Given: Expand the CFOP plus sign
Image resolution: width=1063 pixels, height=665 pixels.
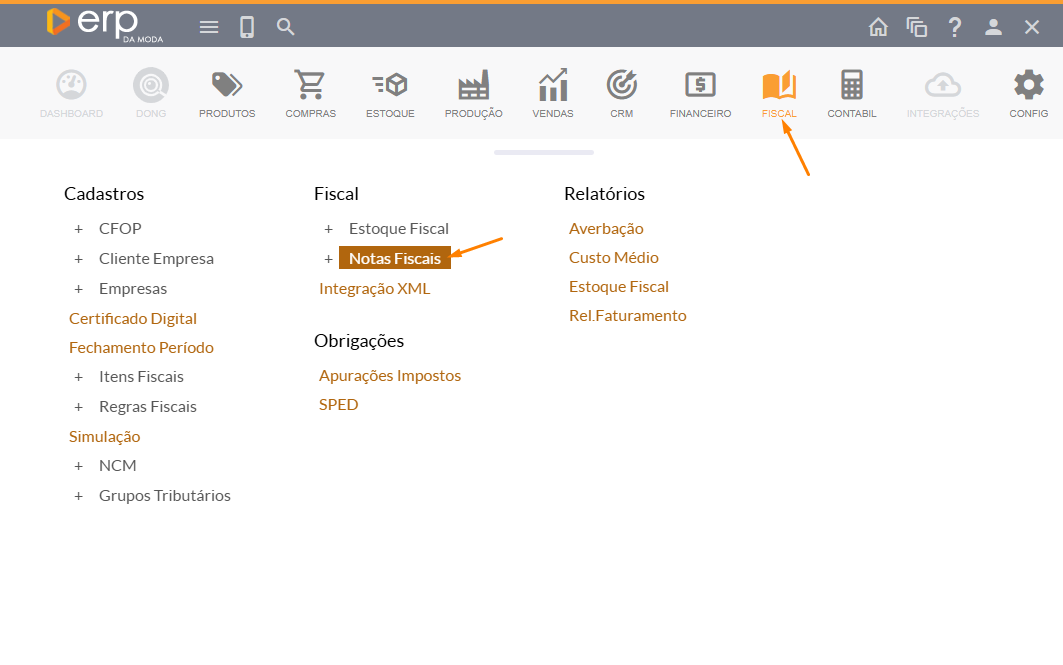Looking at the screenshot, I should [79, 229].
